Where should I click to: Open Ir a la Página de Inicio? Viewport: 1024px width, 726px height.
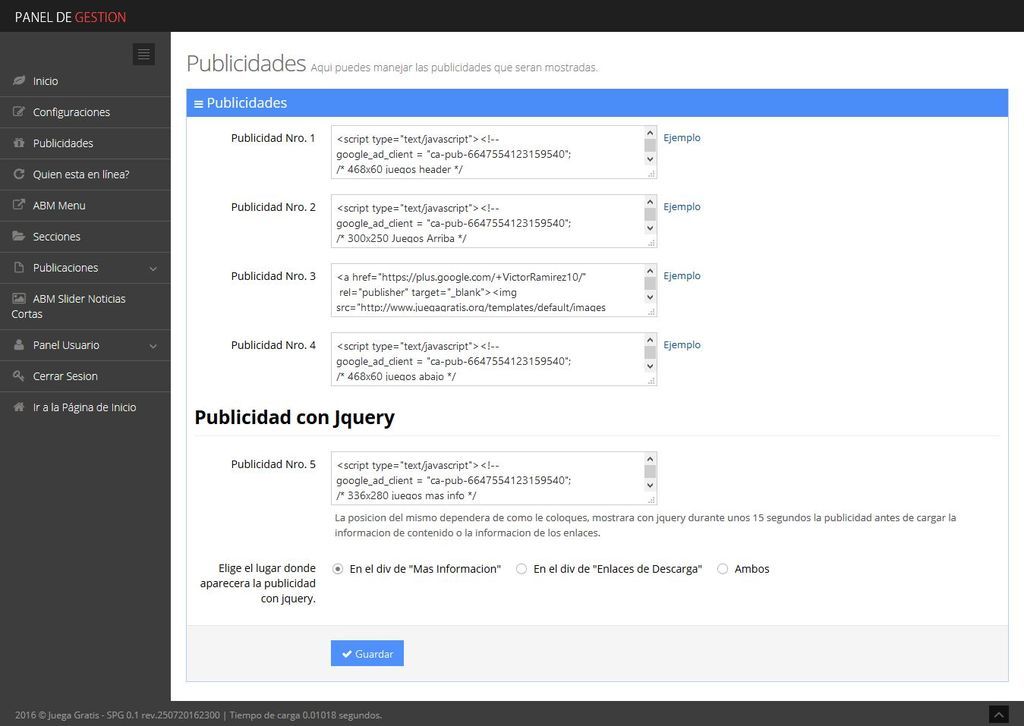85,407
